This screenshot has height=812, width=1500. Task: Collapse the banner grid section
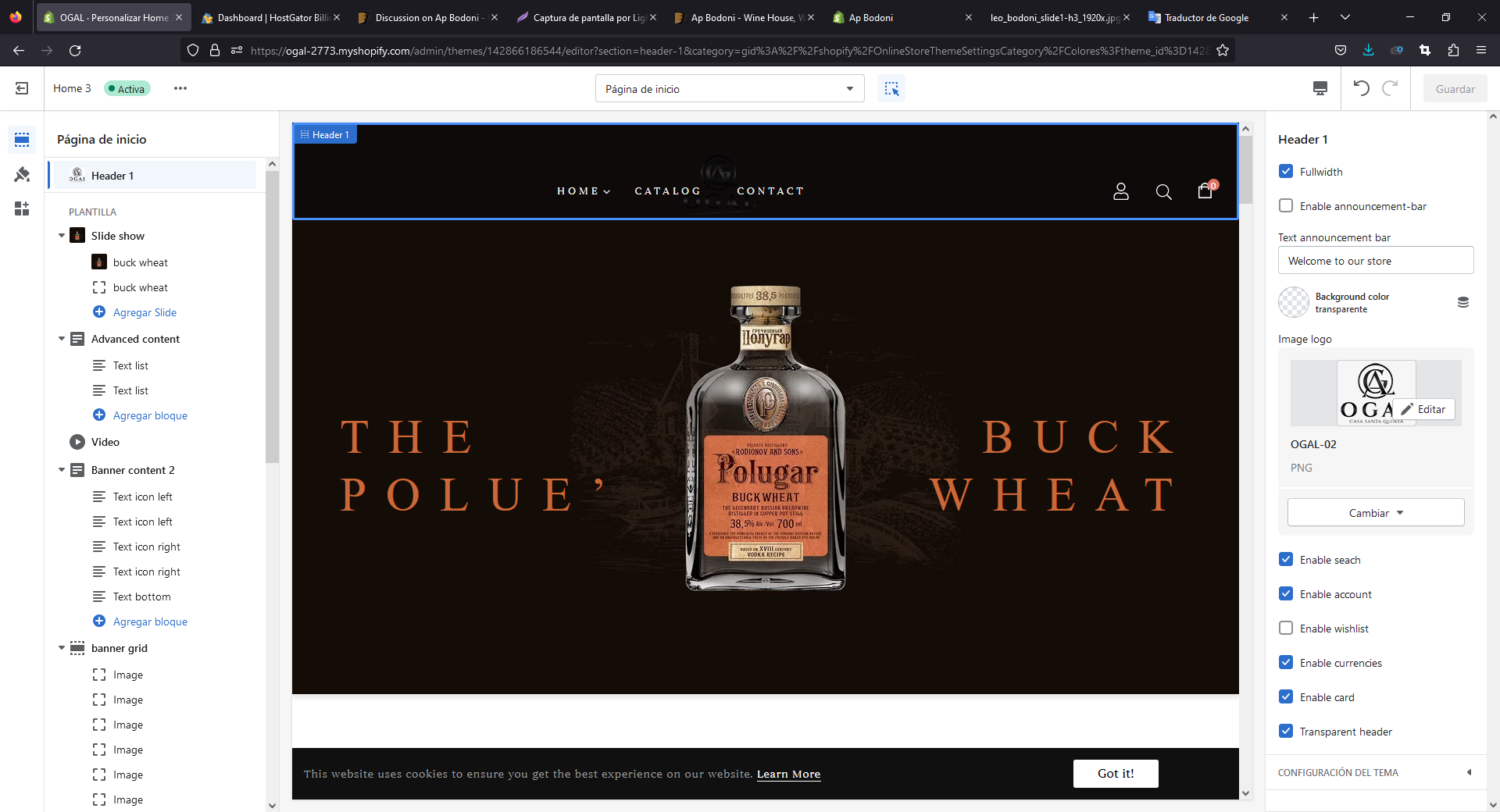tap(62, 648)
